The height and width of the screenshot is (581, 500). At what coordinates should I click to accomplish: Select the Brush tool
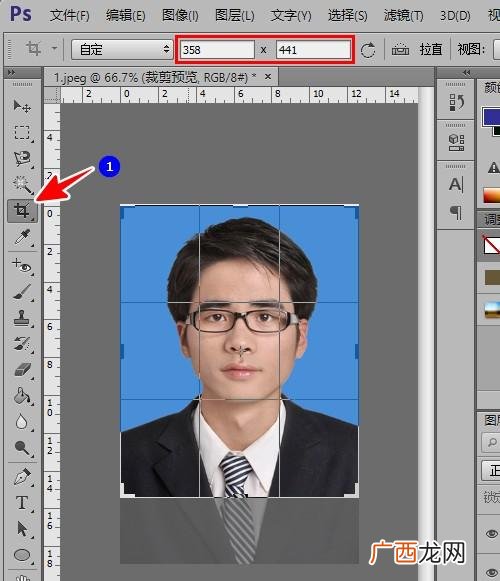[22, 292]
